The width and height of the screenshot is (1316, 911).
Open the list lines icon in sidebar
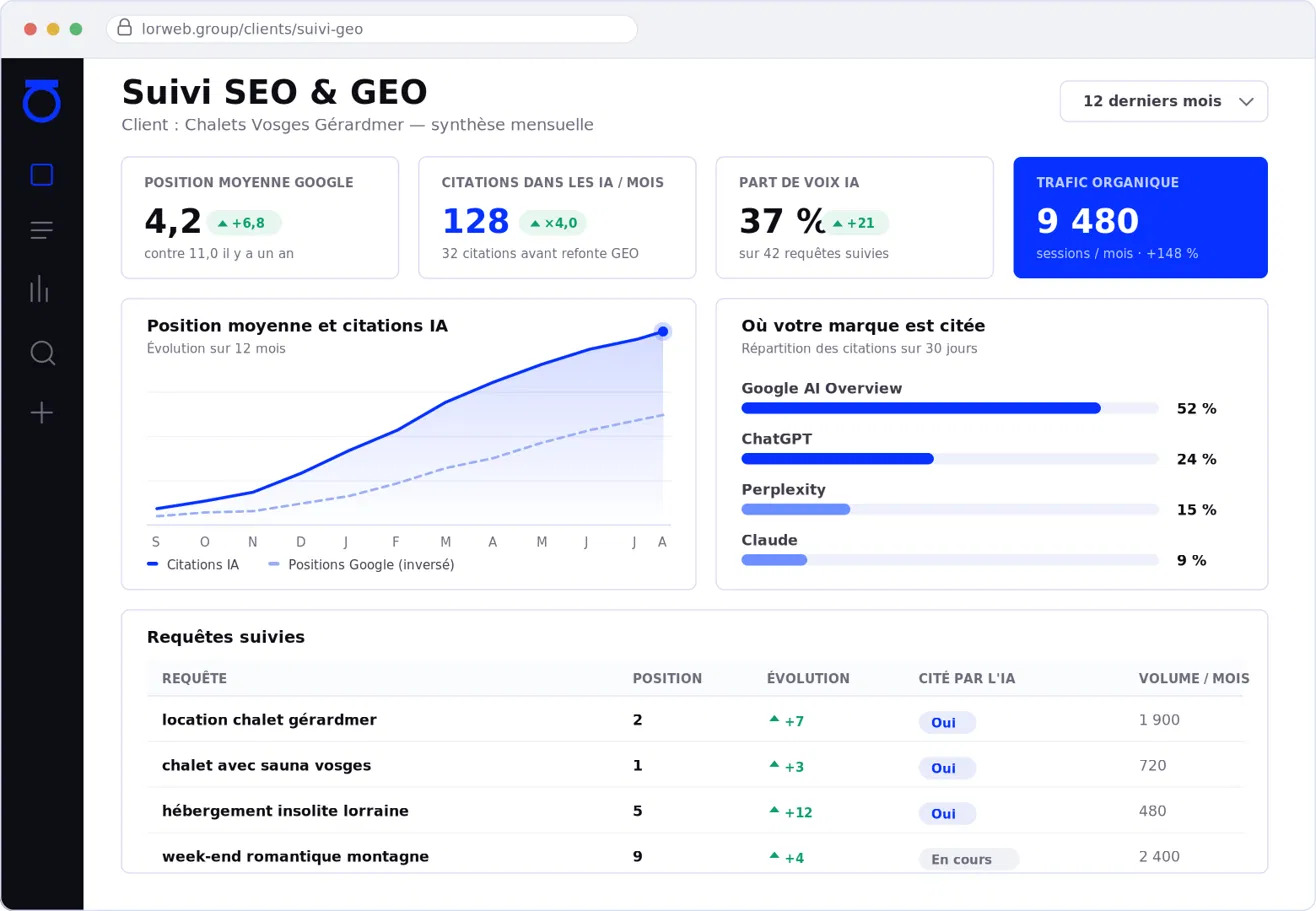click(42, 231)
